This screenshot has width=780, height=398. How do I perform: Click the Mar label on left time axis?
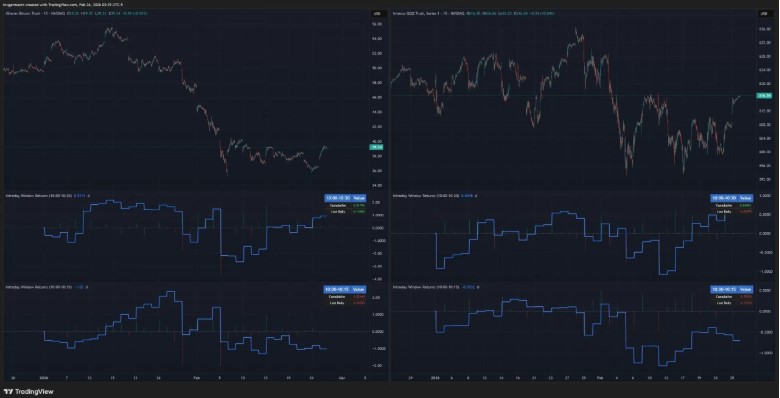pos(342,378)
